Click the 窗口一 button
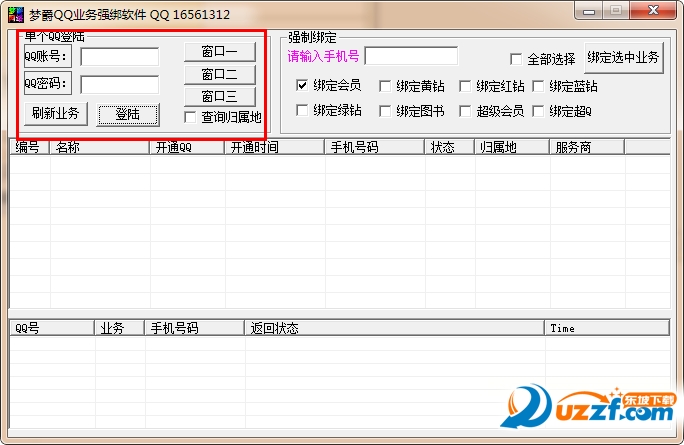Image resolution: width=684 pixels, height=445 pixels. point(220,52)
